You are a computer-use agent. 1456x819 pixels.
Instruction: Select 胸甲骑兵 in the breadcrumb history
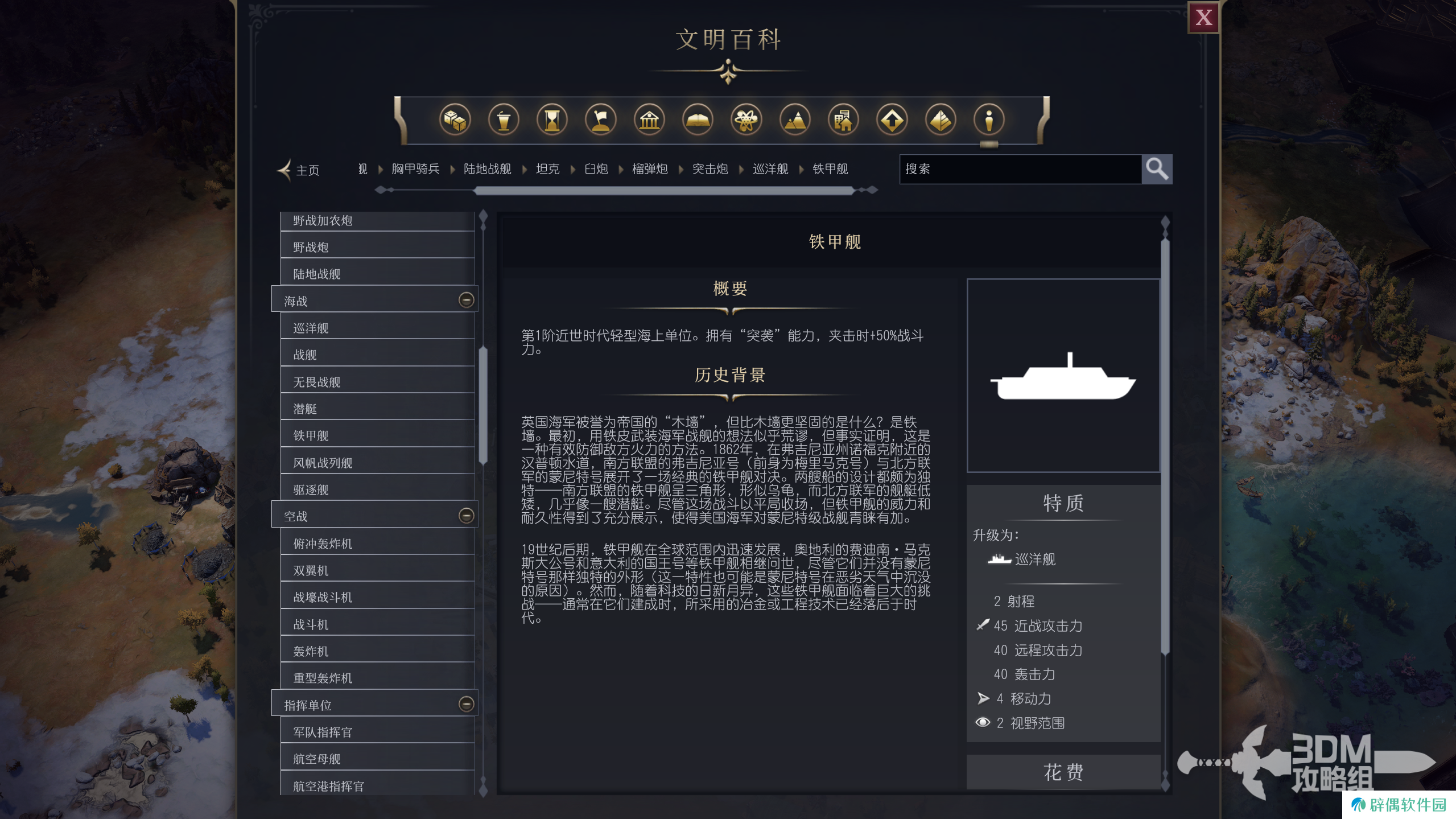tap(415, 169)
